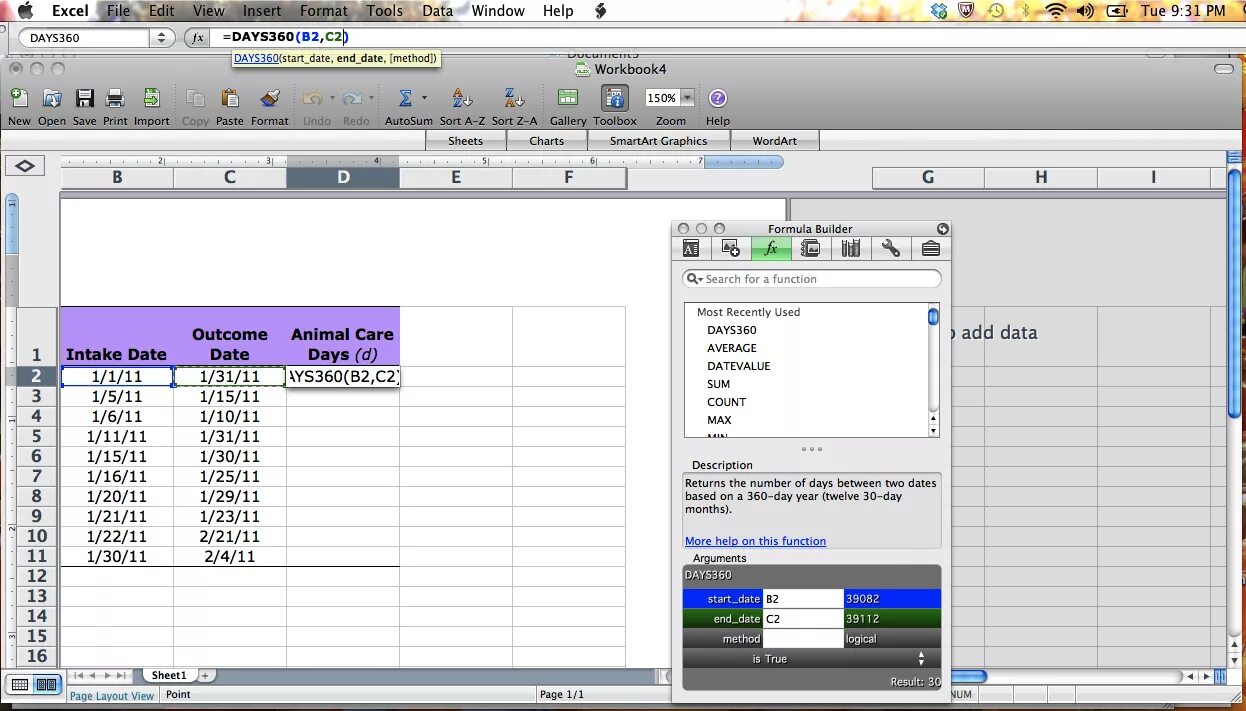
Task: Save the workbook using Save icon
Action: tap(85, 98)
